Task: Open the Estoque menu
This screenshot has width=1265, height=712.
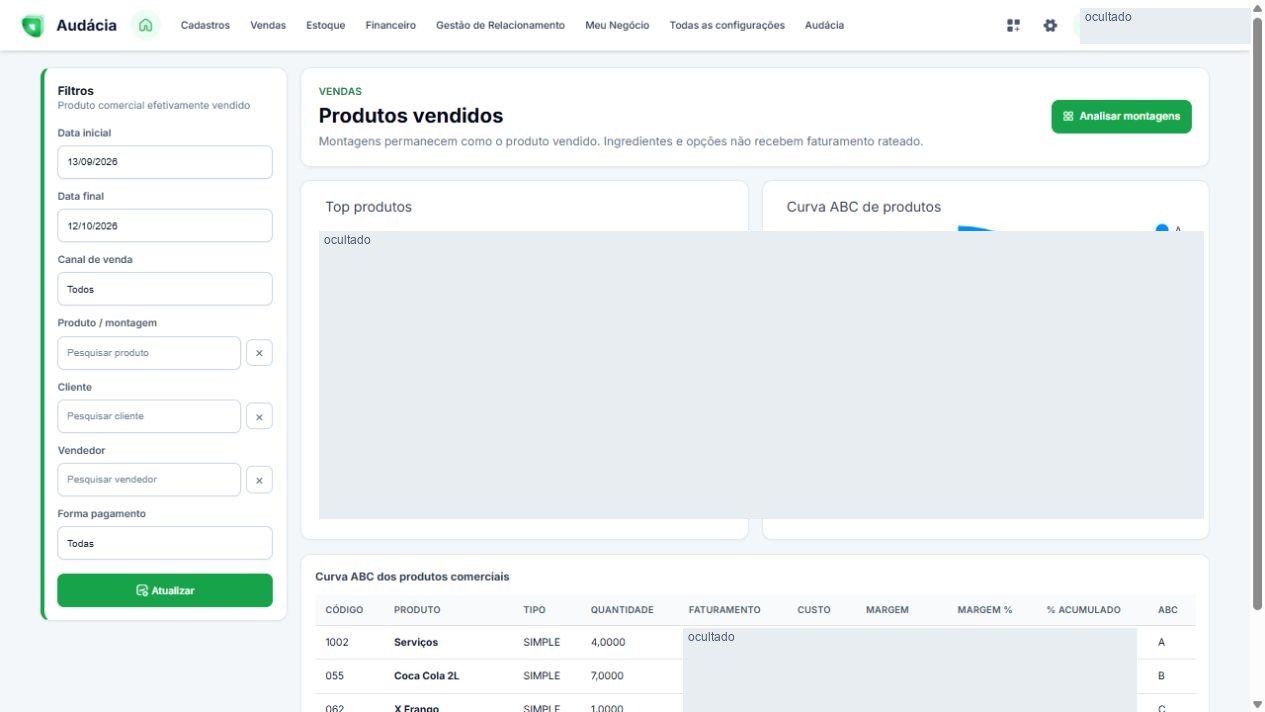Action: point(326,26)
